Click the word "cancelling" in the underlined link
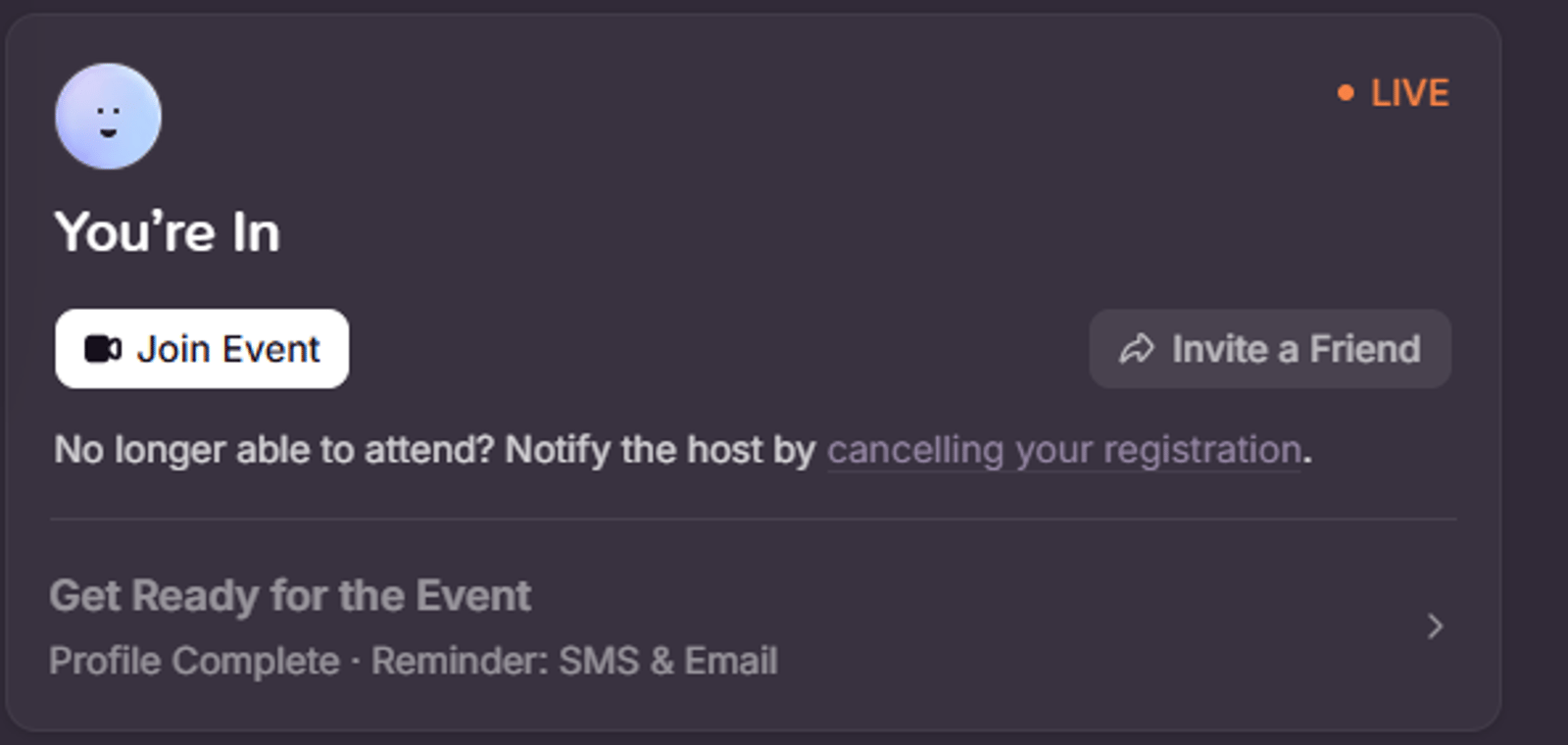Screen dimensions: 1568x745 (x=915, y=450)
